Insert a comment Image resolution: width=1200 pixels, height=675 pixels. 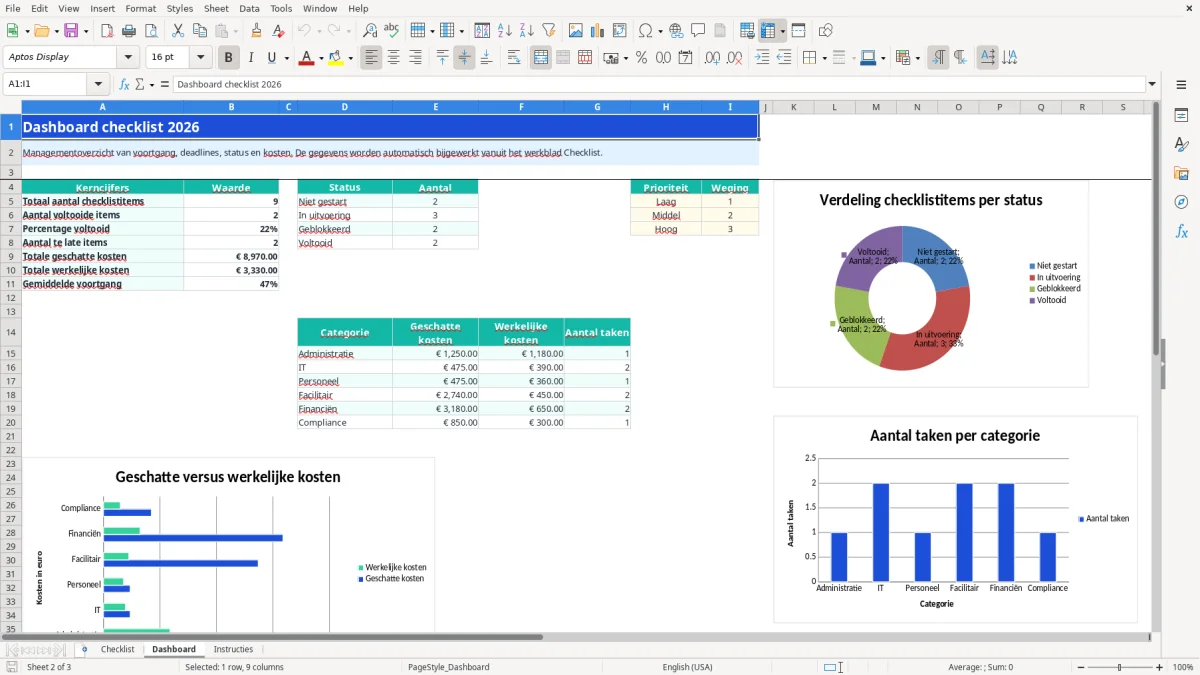[x=698, y=31]
